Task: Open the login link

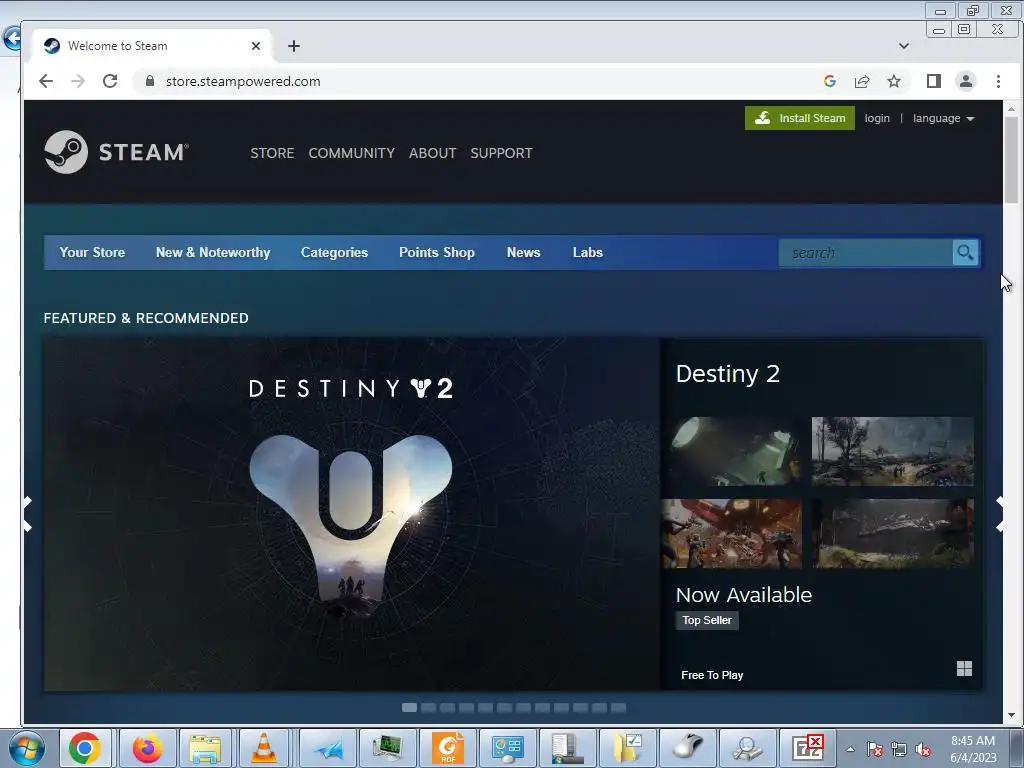Action: tap(877, 118)
